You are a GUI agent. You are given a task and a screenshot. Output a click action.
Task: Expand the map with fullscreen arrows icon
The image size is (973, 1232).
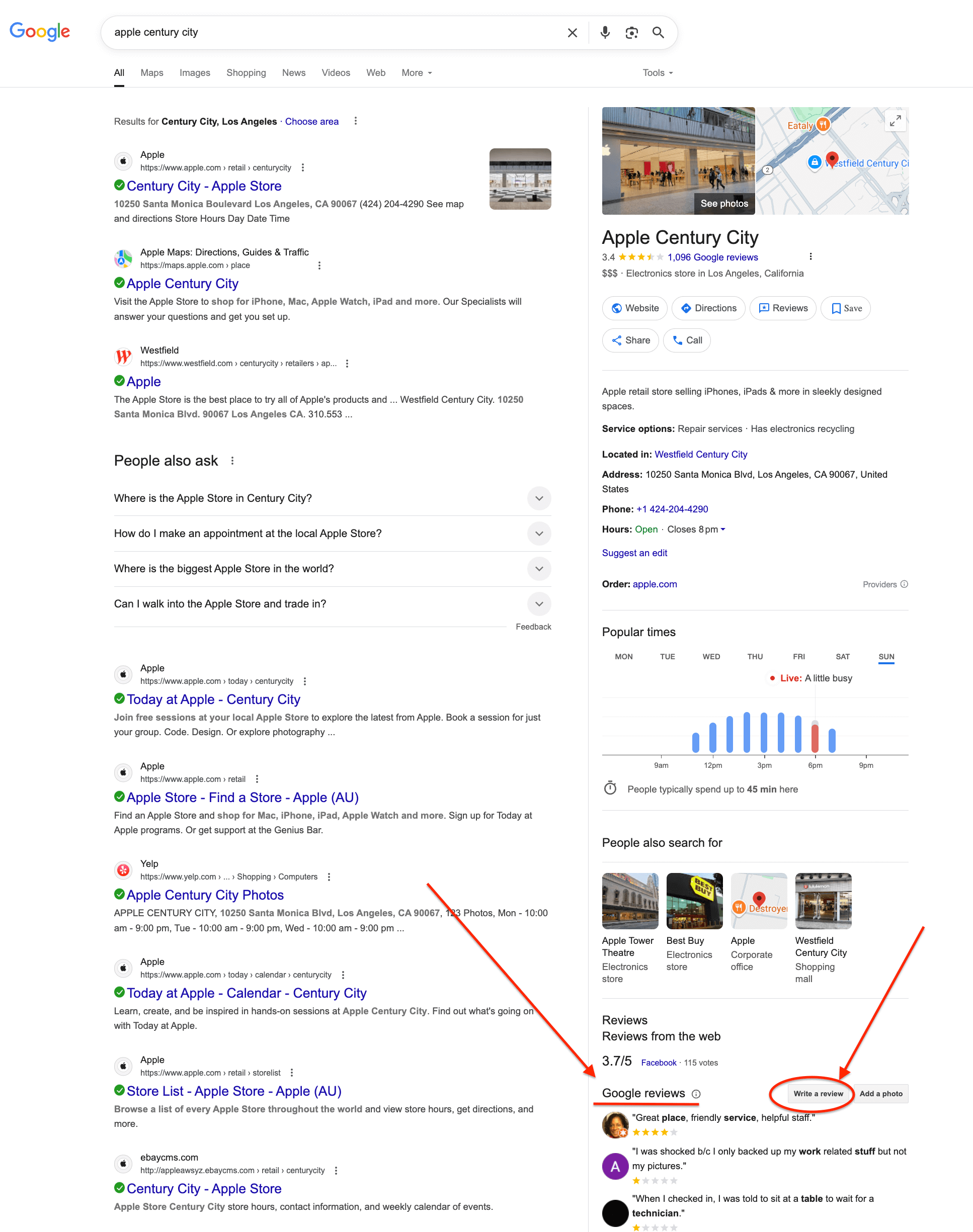(x=895, y=121)
